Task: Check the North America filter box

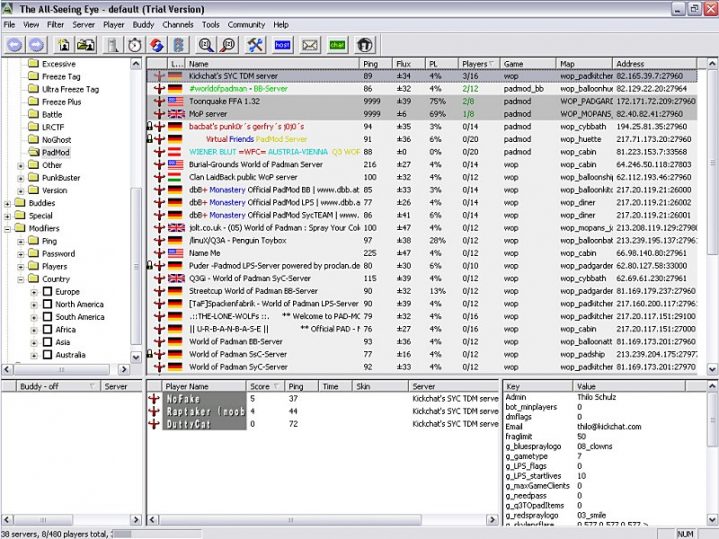Action: (x=46, y=304)
